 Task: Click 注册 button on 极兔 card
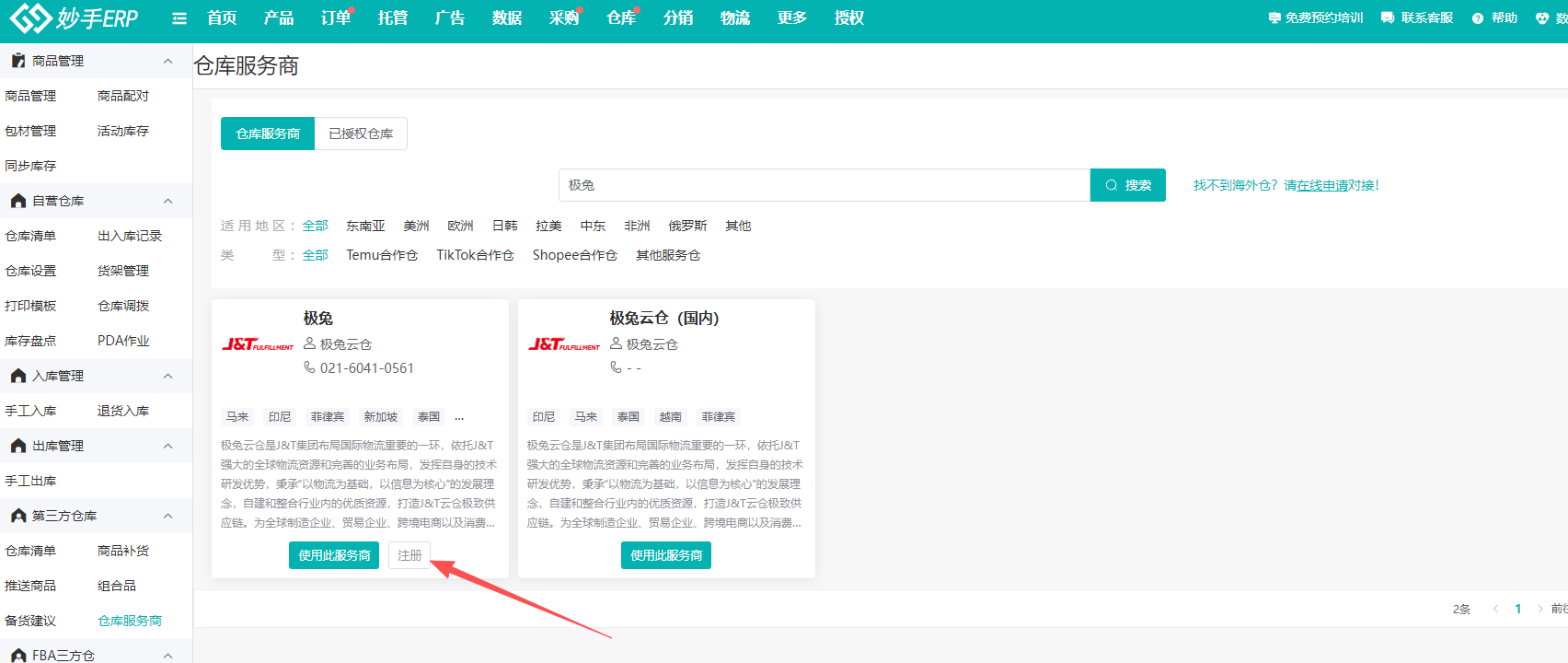[x=409, y=555]
